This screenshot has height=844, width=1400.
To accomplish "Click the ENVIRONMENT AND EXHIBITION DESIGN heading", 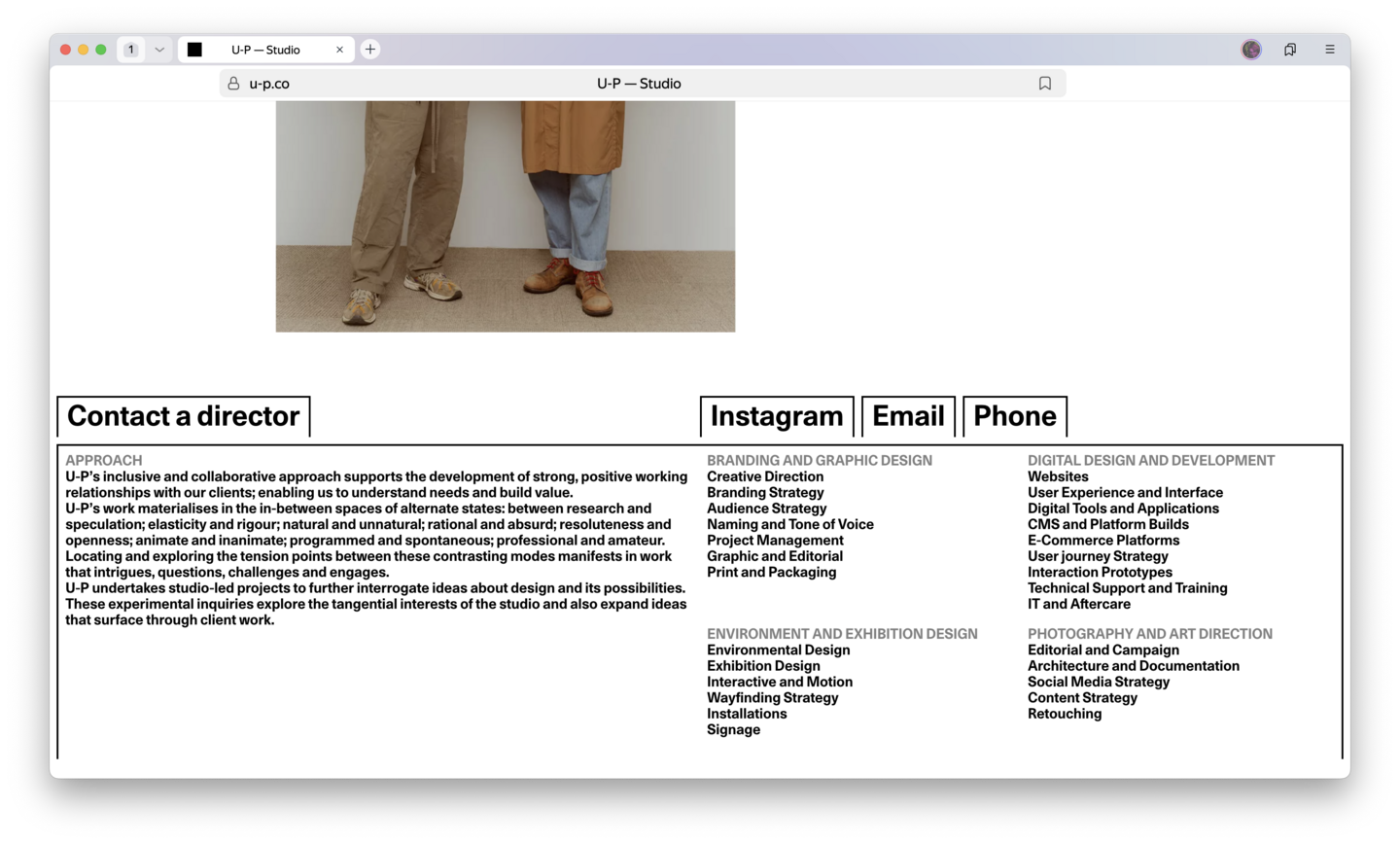I will 842,634.
